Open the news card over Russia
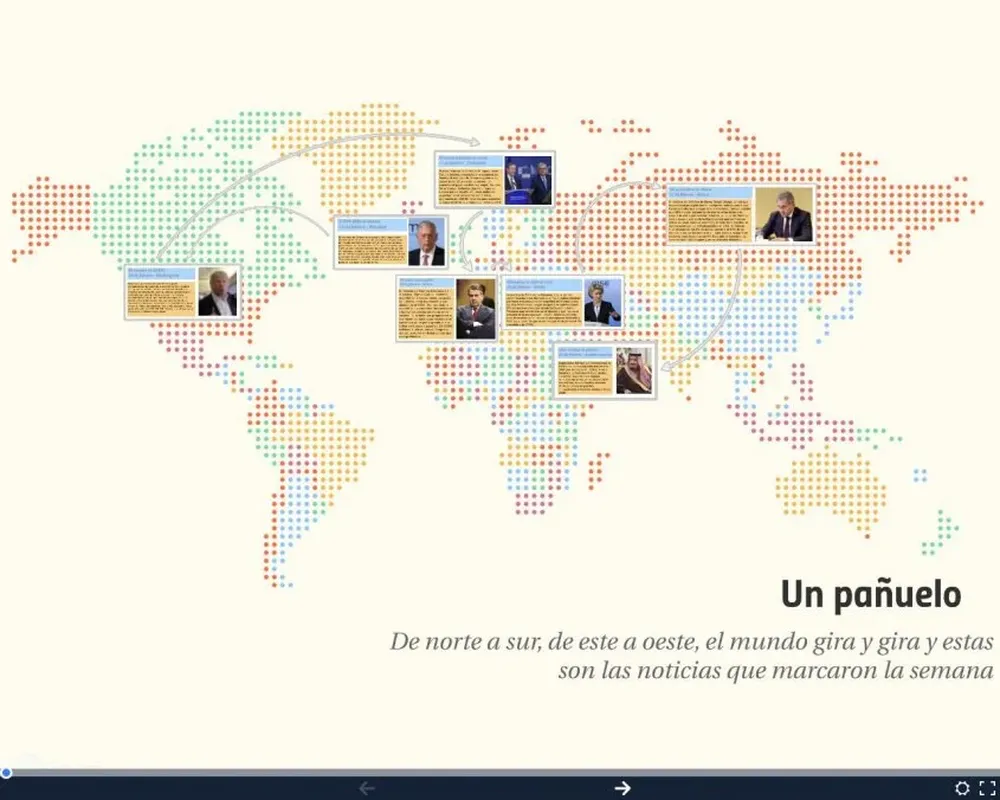The image size is (1000, 800). coord(740,214)
